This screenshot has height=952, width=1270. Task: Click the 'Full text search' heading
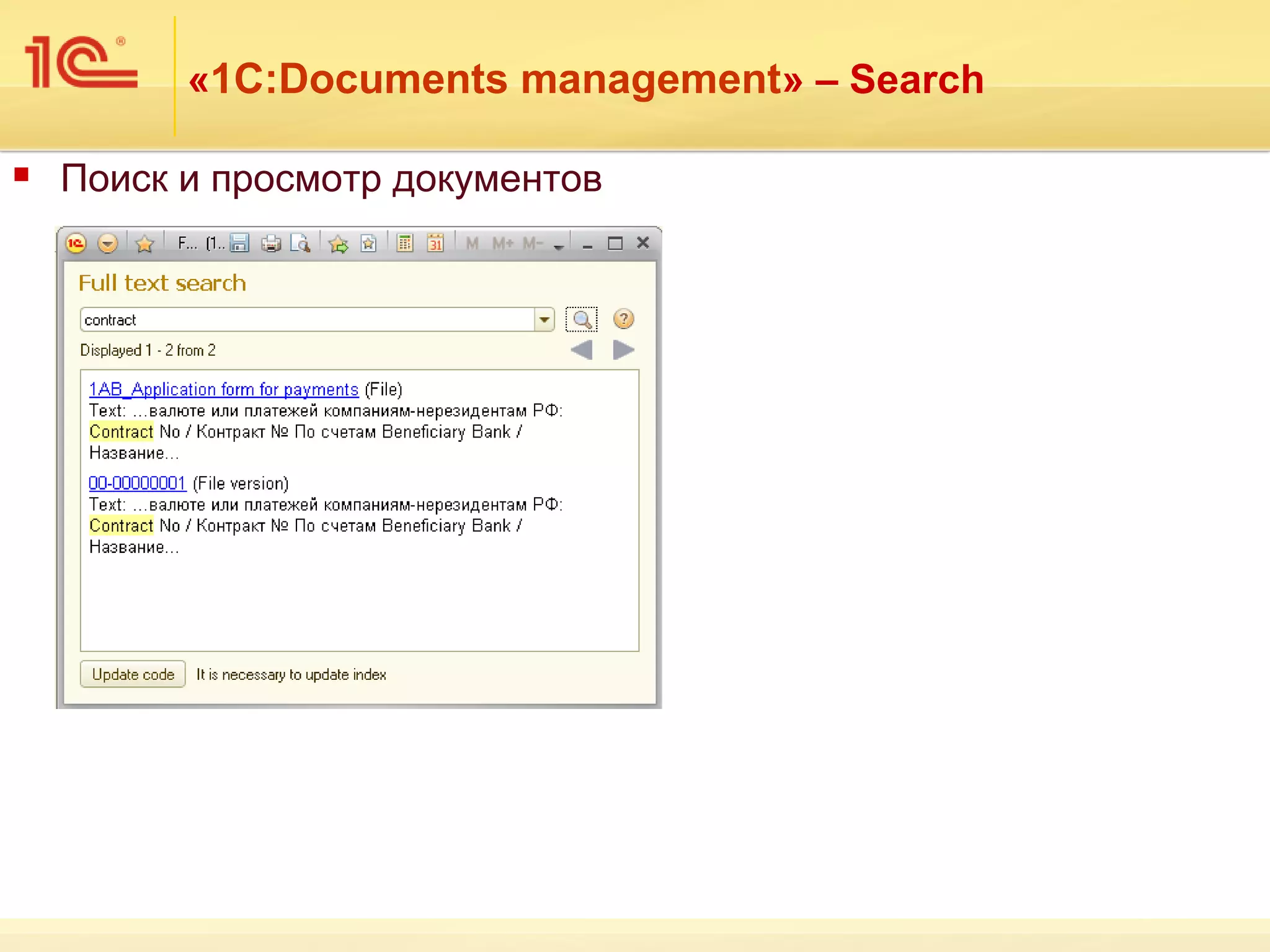click(162, 283)
